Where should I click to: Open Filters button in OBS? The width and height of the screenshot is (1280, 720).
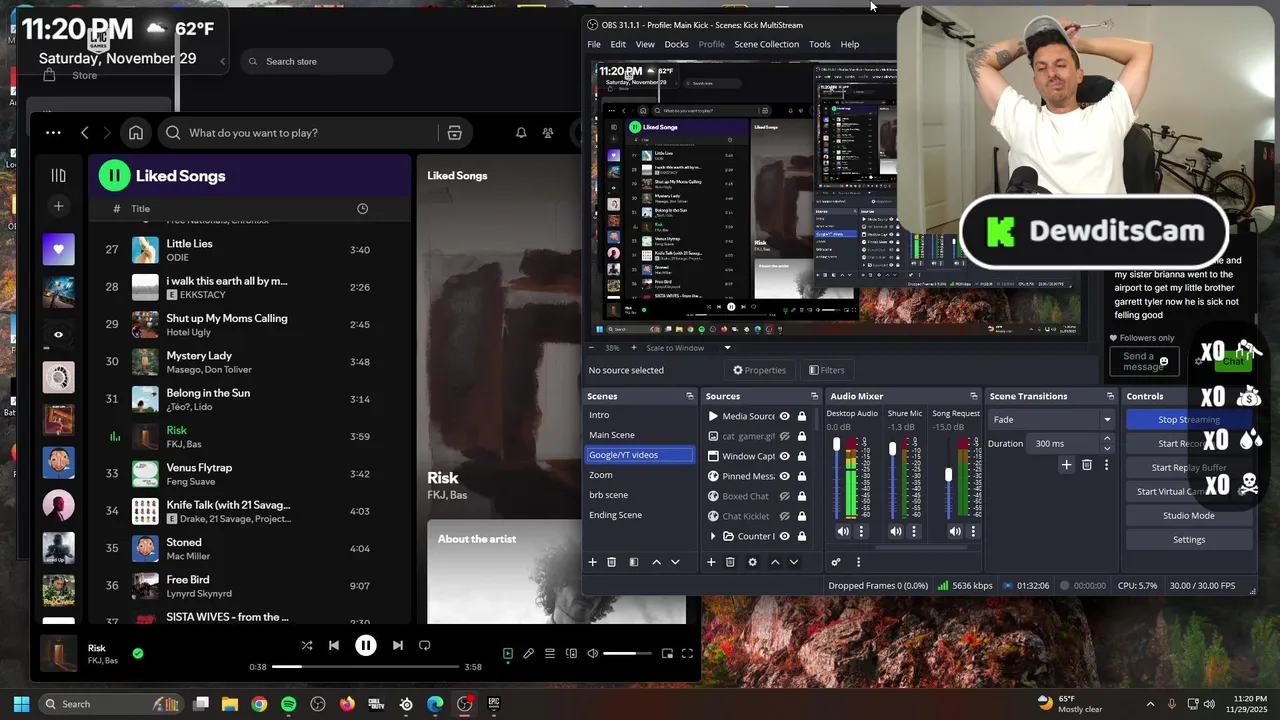click(826, 370)
